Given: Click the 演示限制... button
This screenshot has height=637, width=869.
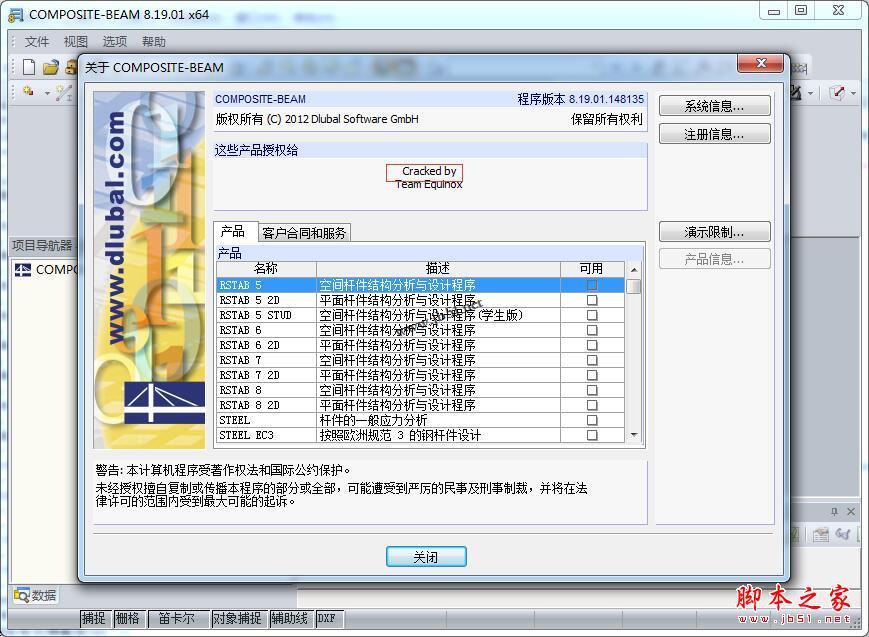Looking at the screenshot, I should [714, 232].
